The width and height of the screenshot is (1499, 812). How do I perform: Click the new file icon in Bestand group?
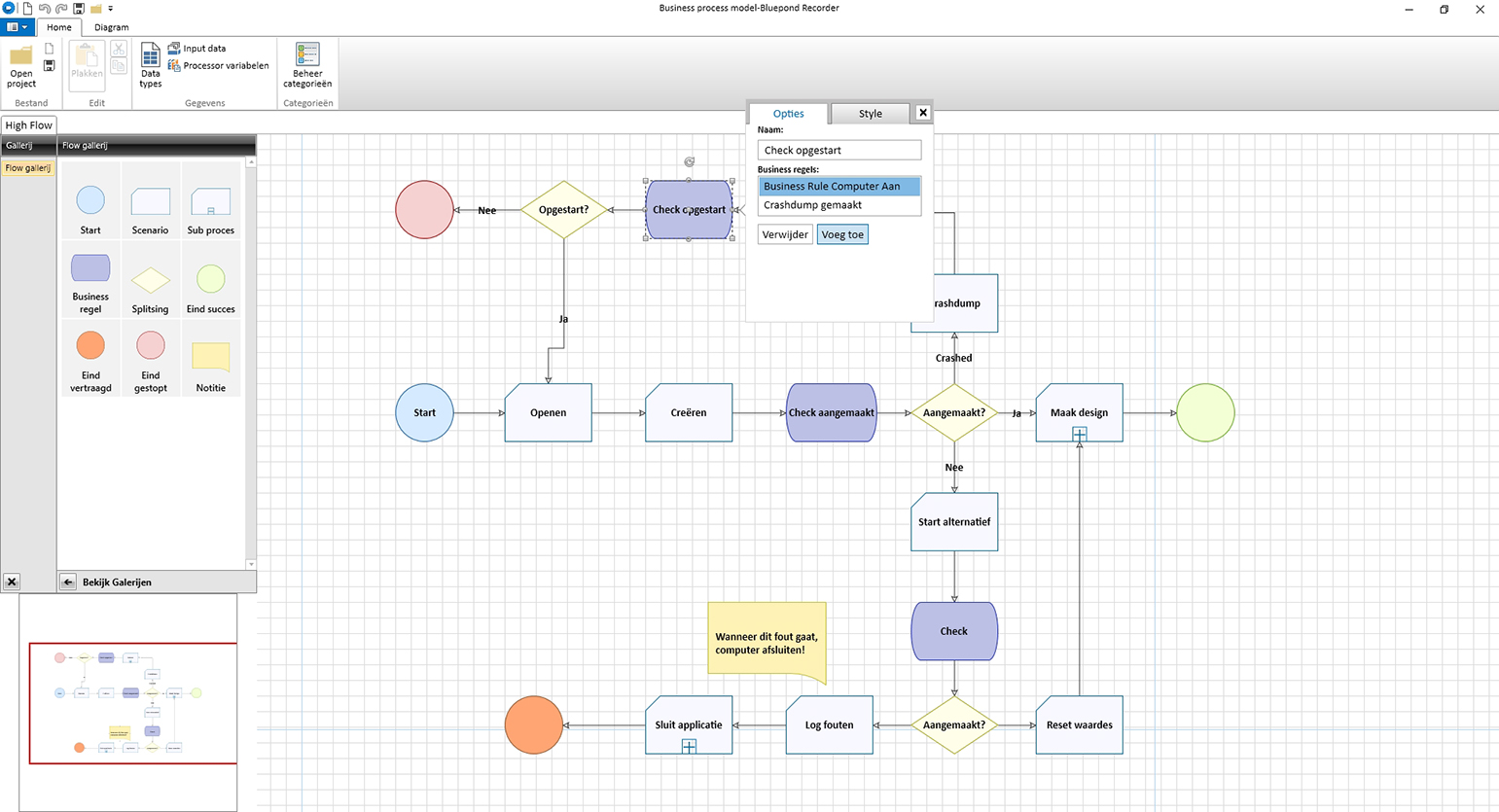50,49
